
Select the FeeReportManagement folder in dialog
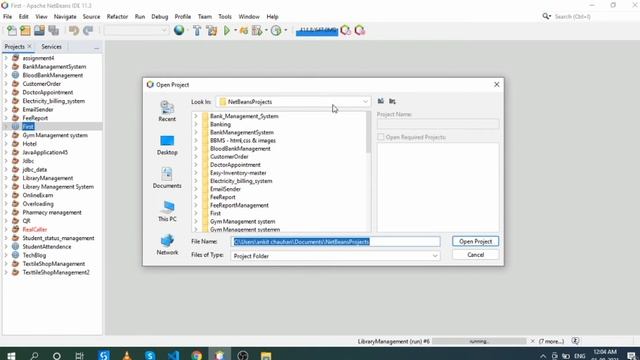[239, 205]
